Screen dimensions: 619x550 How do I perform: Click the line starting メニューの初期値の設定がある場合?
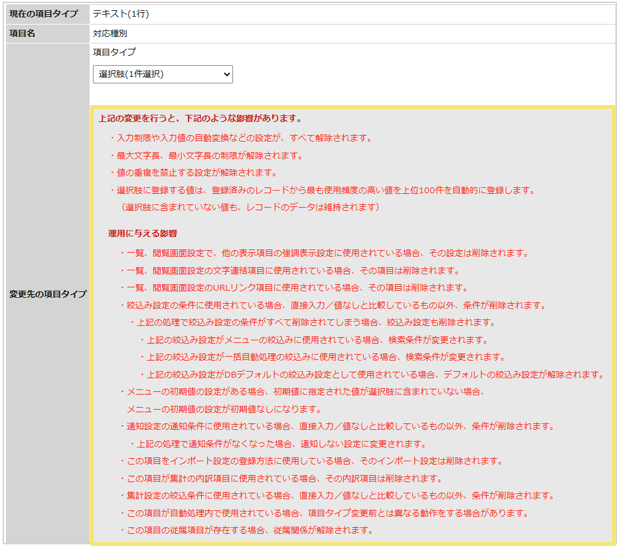click(x=302, y=392)
